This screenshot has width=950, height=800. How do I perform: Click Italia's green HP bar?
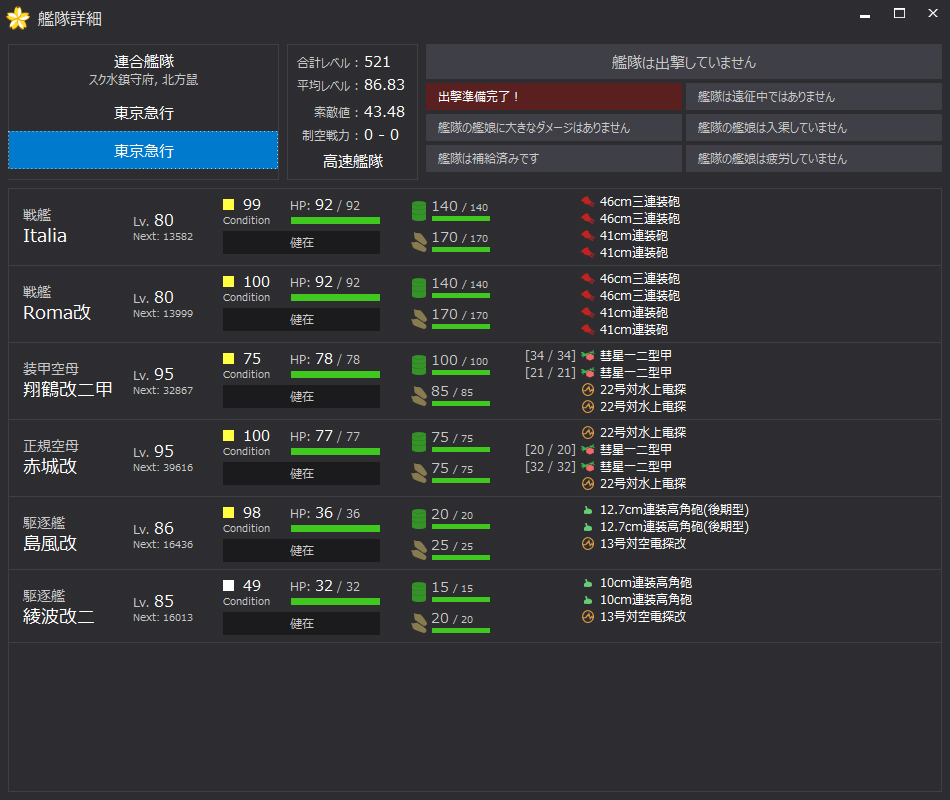(x=335, y=221)
